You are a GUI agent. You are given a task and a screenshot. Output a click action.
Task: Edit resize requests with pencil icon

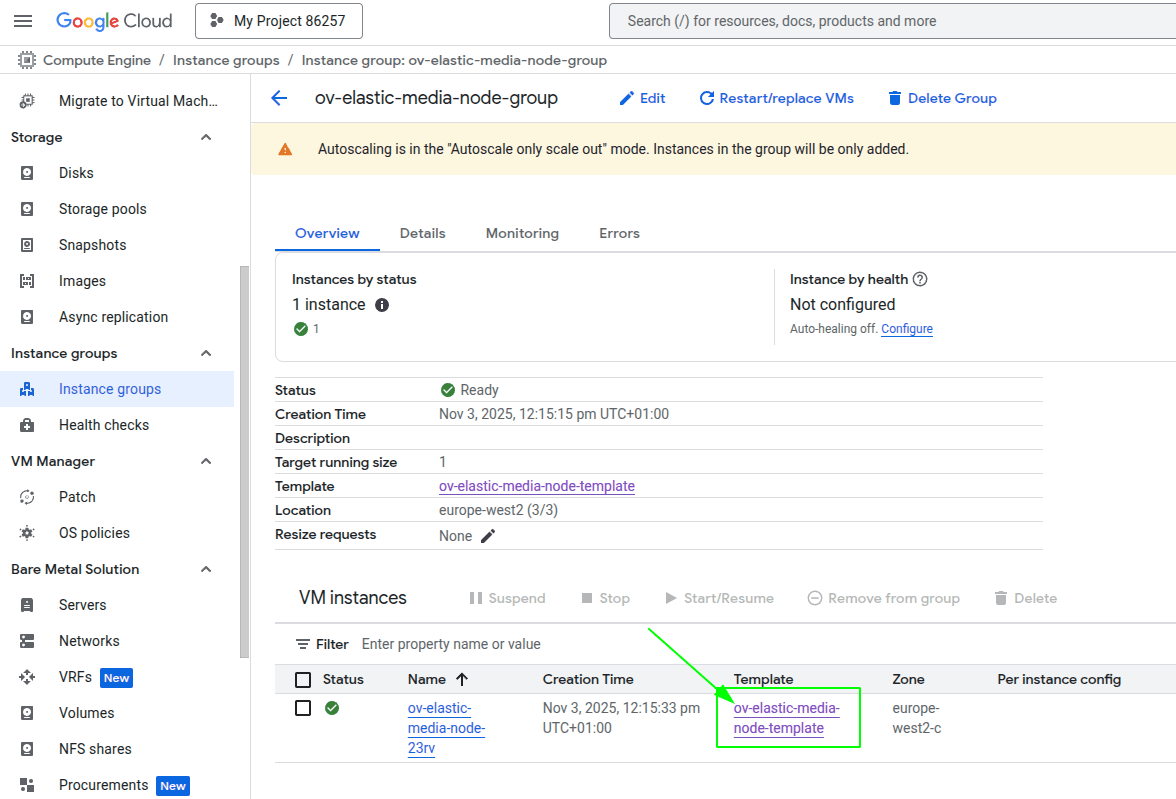pos(488,536)
